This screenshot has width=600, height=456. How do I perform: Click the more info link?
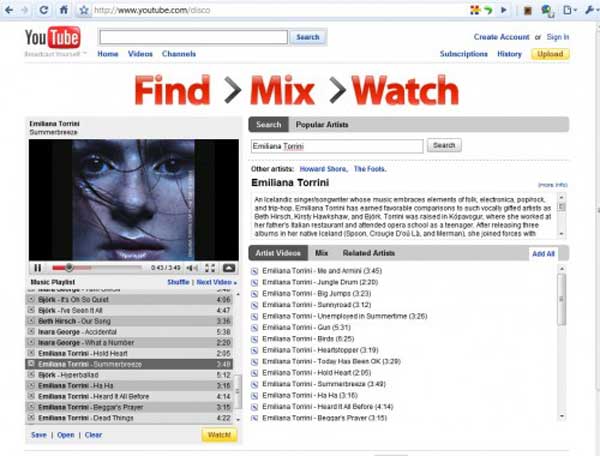pyautogui.click(x=553, y=185)
